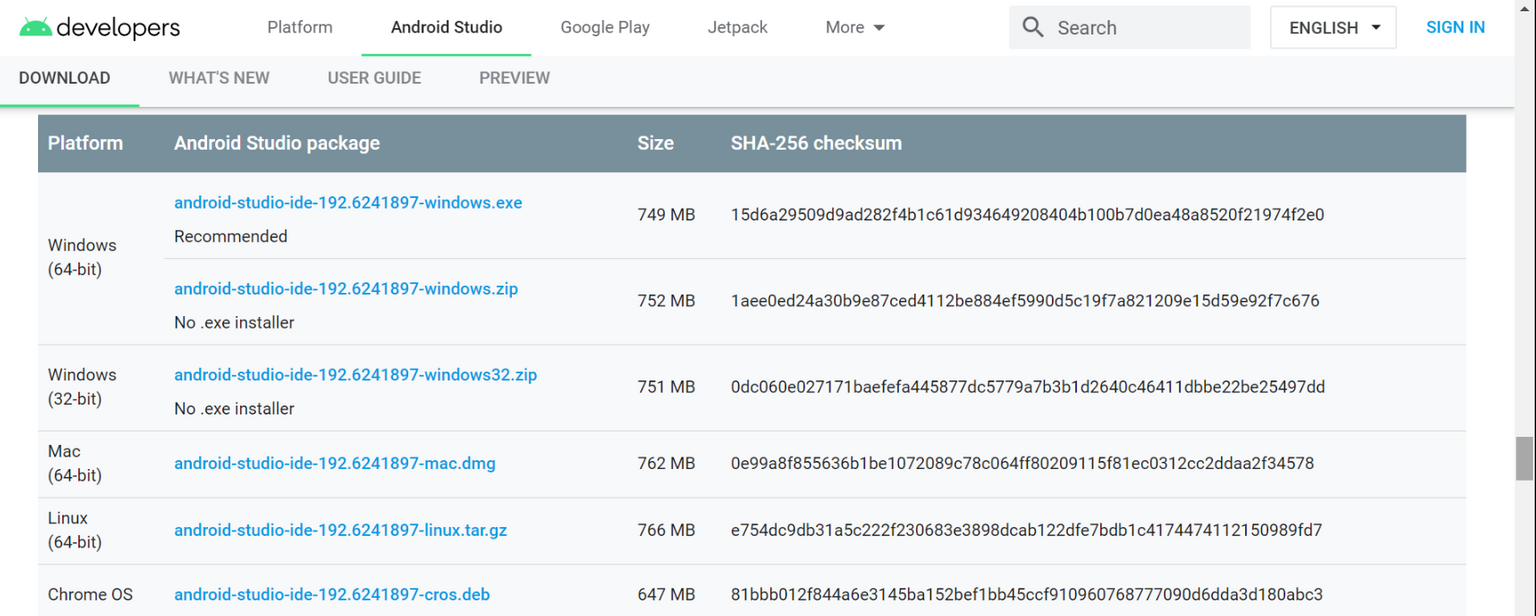Click the Recommended label under windows.exe

pyautogui.click(x=231, y=237)
